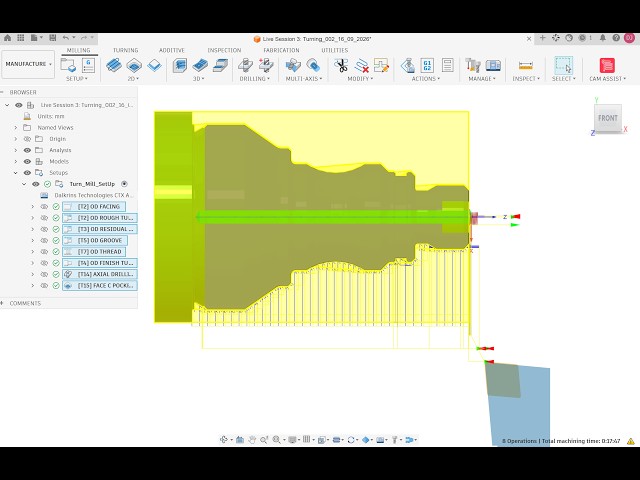
Task: Open the Setup Sheet icon
Action: tap(447, 65)
